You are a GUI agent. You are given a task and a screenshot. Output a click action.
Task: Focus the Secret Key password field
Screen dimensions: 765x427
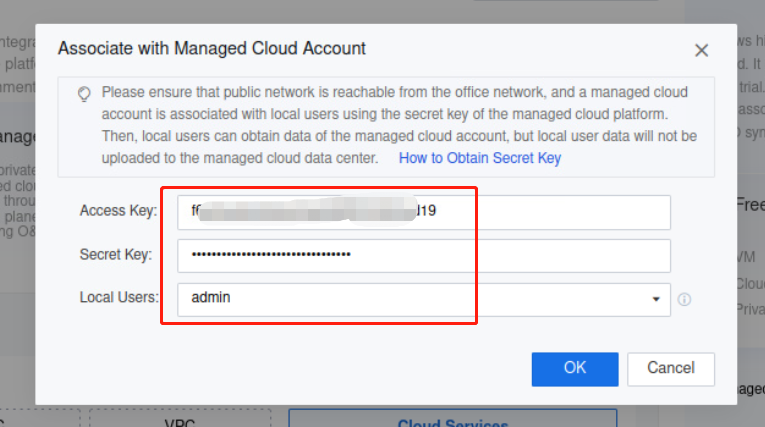pos(423,256)
